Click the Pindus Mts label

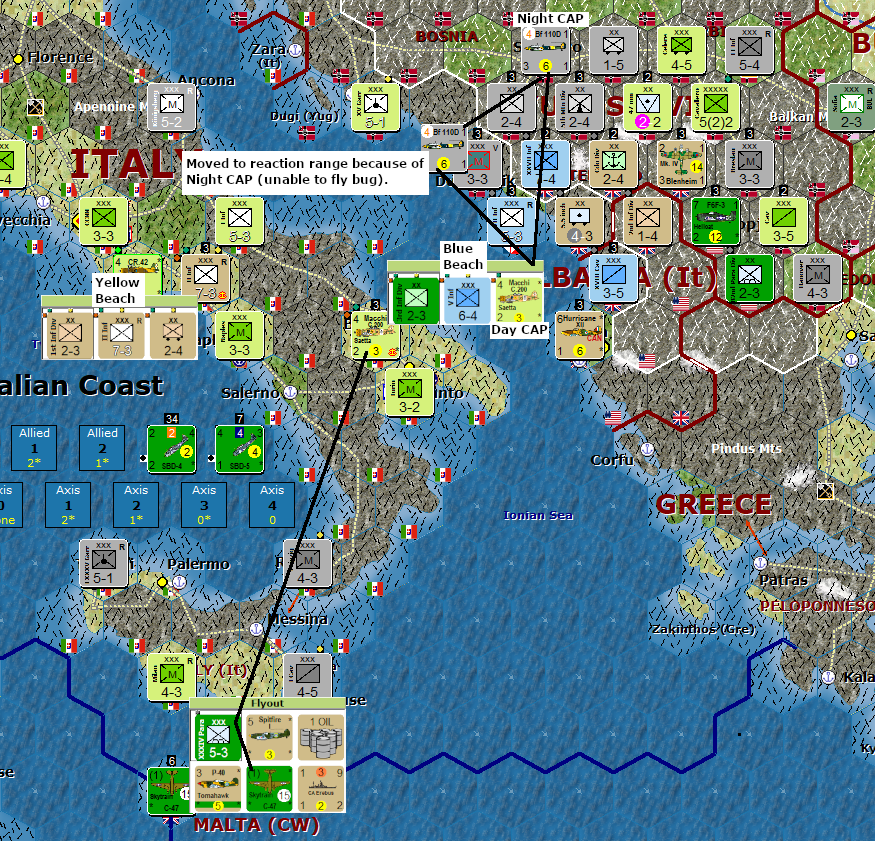click(746, 449)
